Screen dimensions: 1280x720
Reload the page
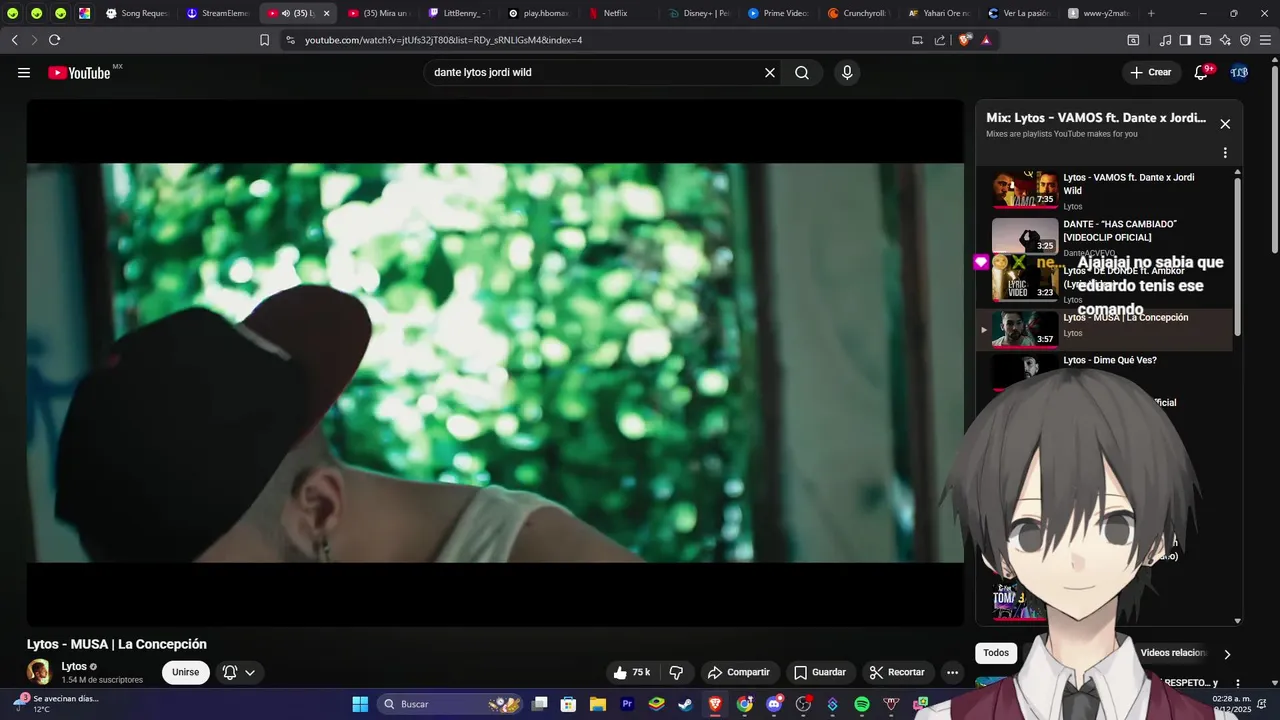(55, 40)
